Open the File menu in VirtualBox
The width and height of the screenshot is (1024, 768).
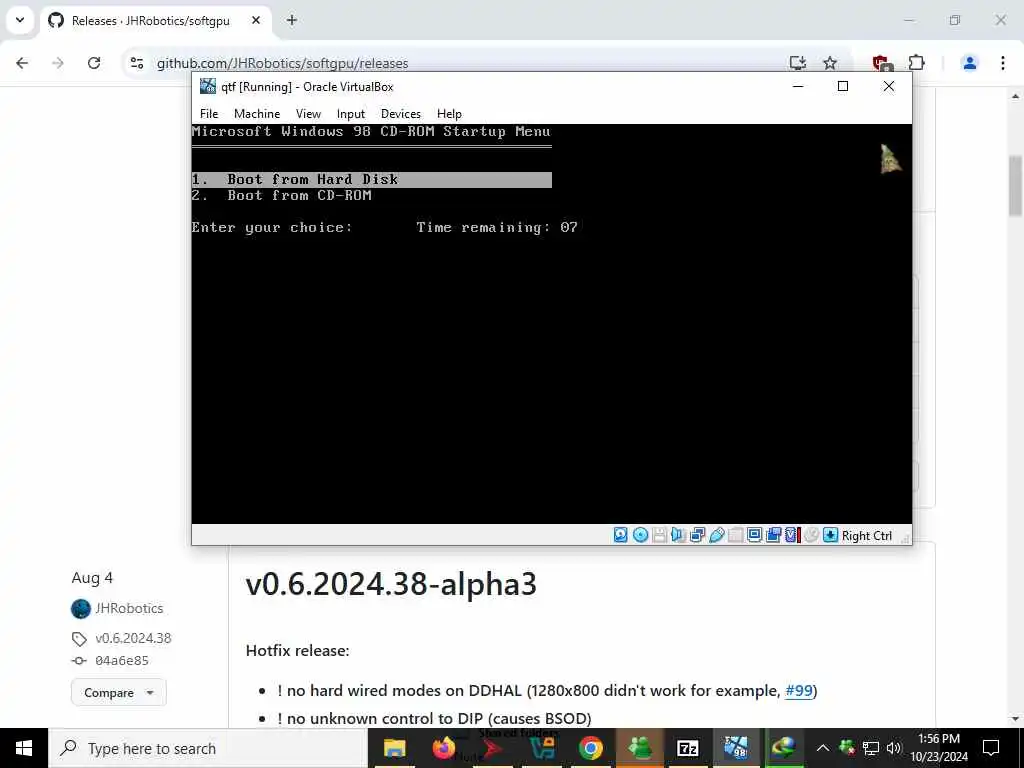tap(209, 114)
